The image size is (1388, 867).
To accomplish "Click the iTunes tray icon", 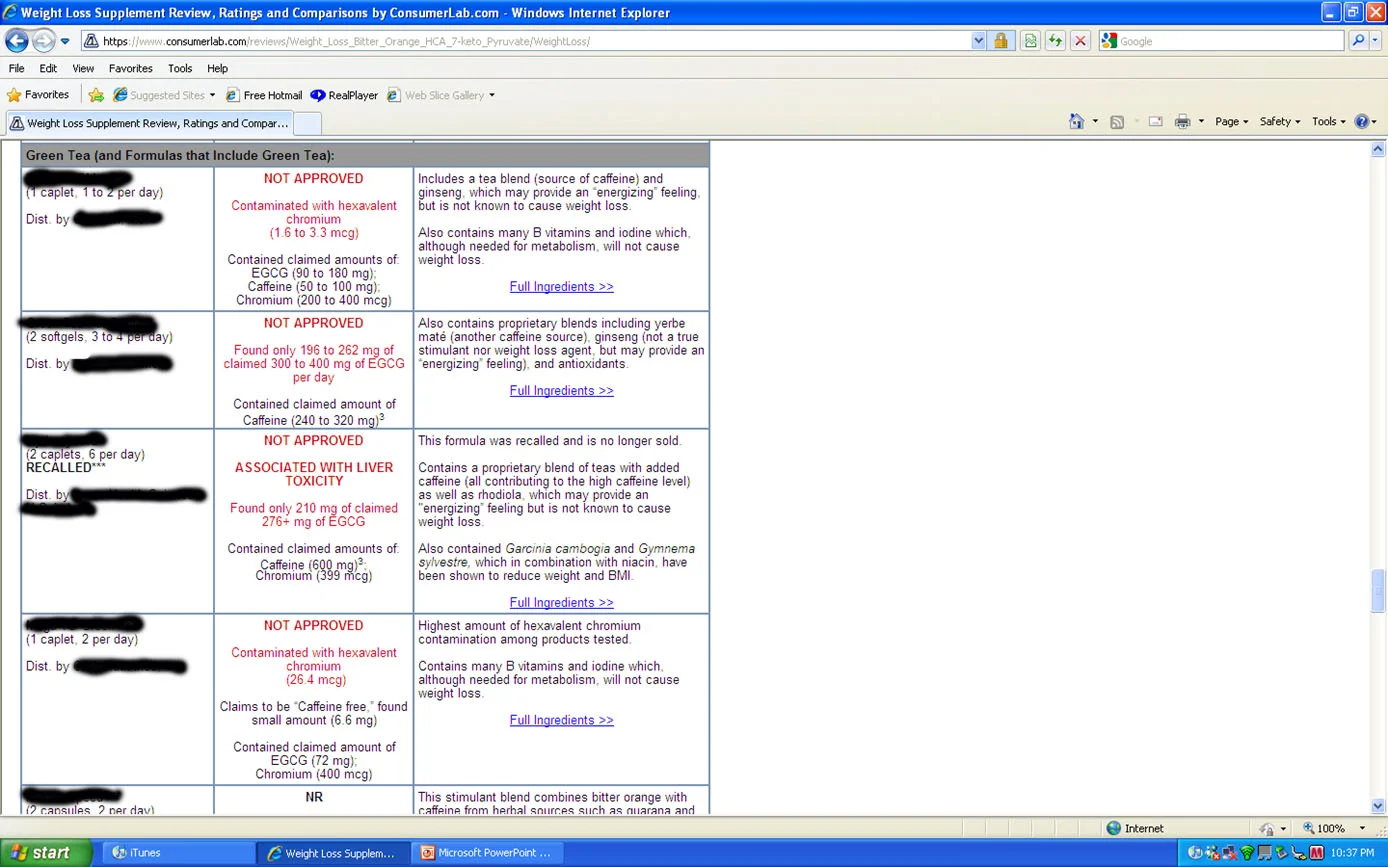I will (1194, 853).
